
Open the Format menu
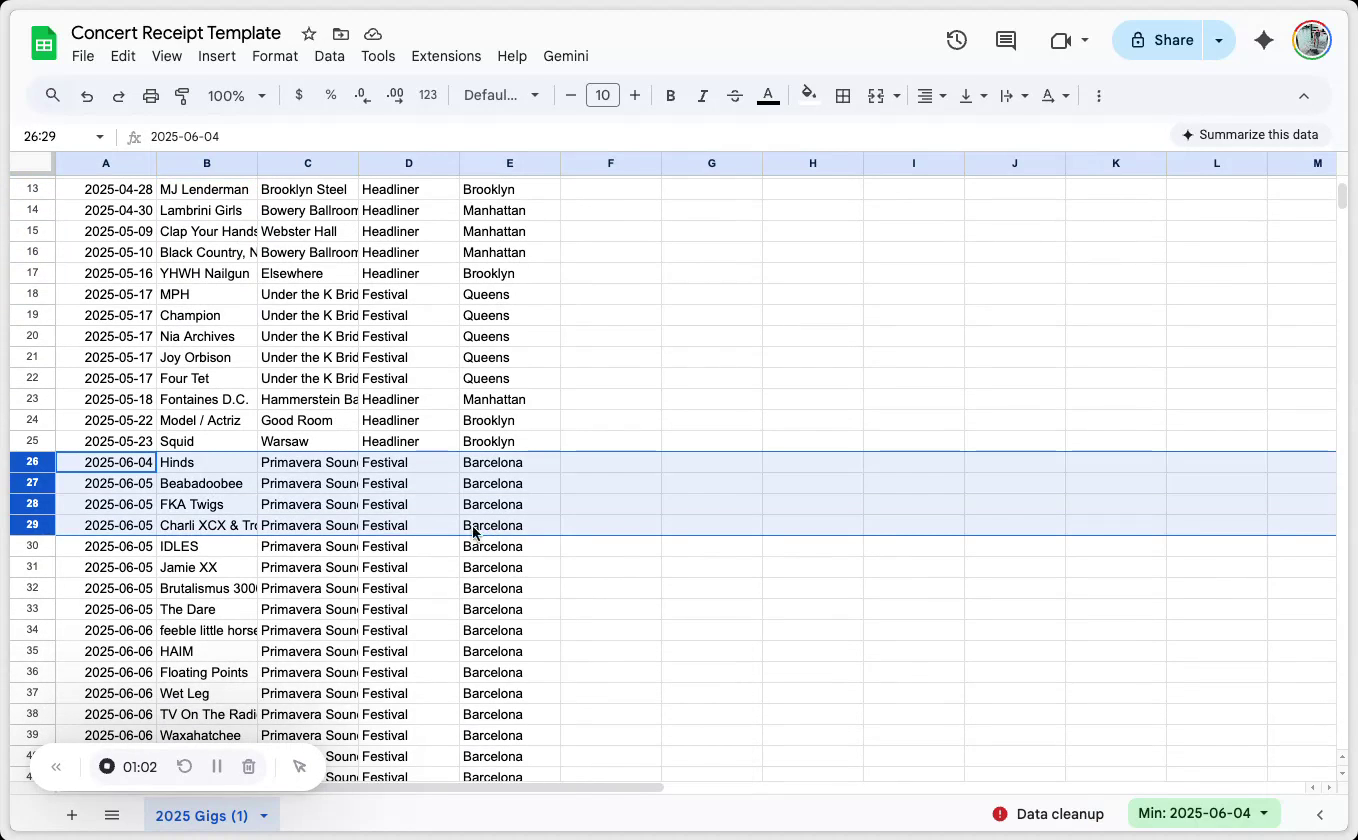click(275, 56)
